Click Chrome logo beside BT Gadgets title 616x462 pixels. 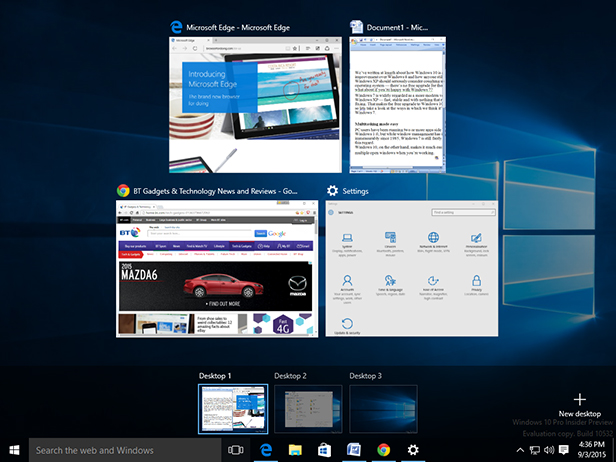pyautogui.click(x=123, y=191)
